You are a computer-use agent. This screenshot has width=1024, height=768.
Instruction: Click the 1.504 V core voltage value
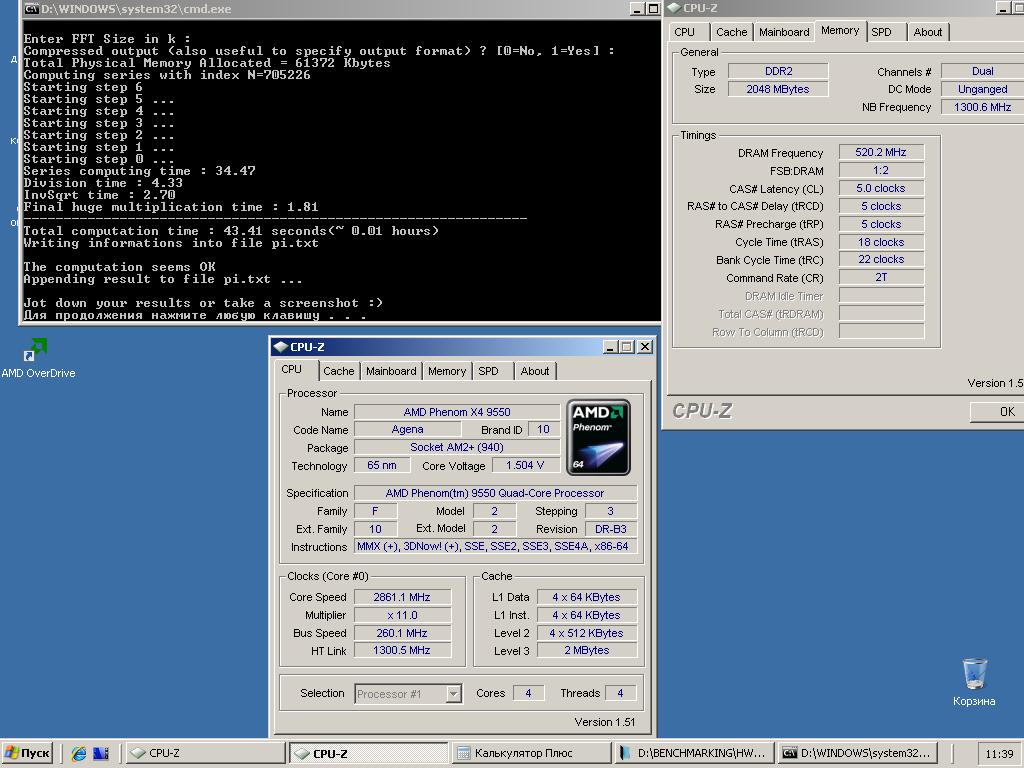[524, 465]
